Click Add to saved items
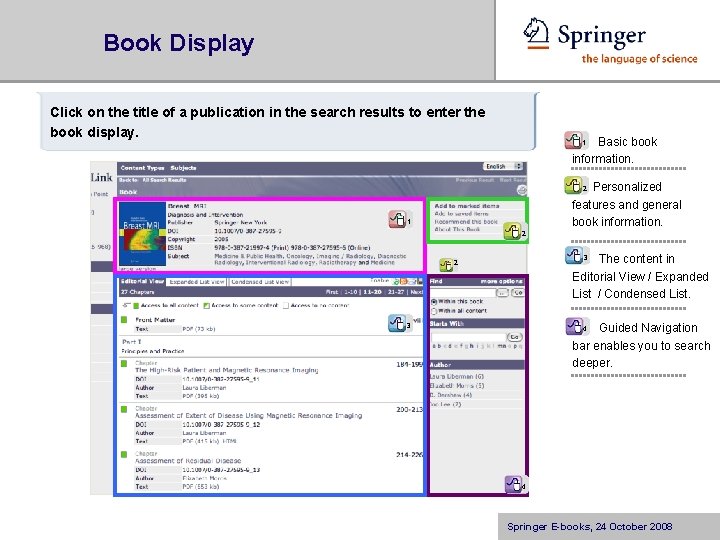Image resolution: width=720 pixels, height=540 pixels. coord(461,214)
